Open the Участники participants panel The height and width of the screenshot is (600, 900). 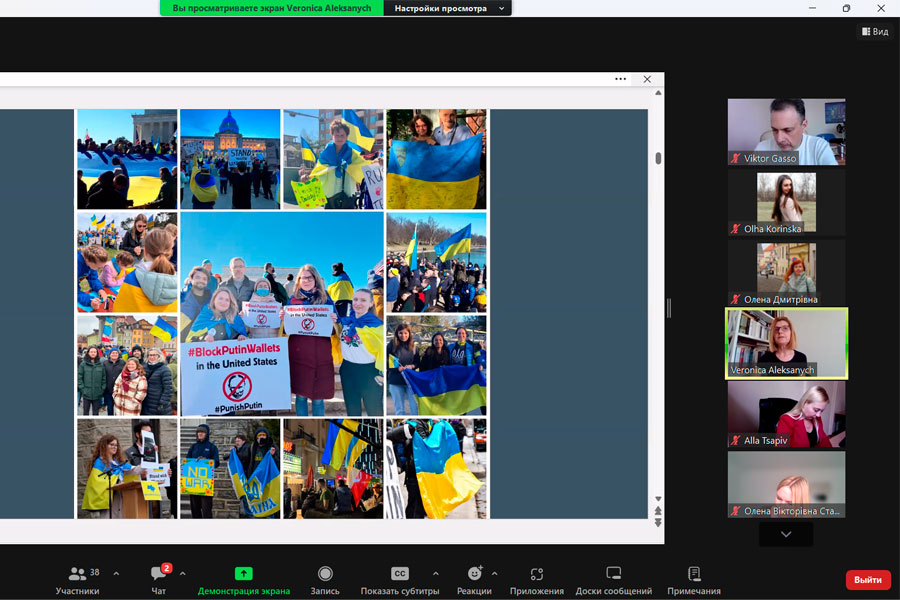[x=77, y=580]
